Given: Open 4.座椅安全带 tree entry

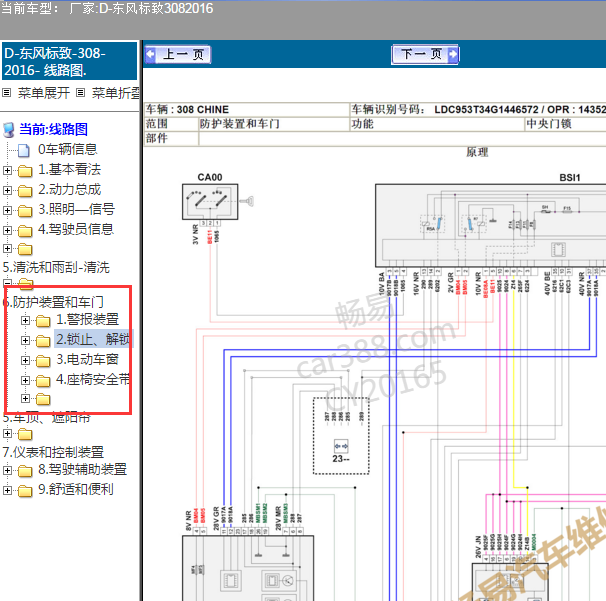Looking at the screenshot, I should pos(93,379).
